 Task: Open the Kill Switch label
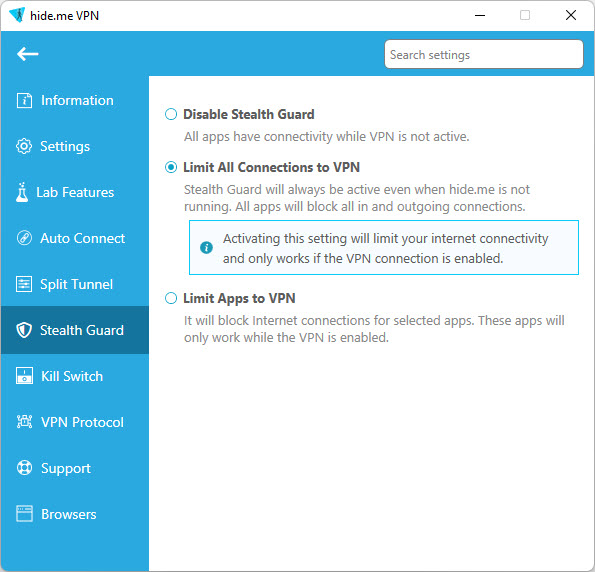(x=72, y=376)
